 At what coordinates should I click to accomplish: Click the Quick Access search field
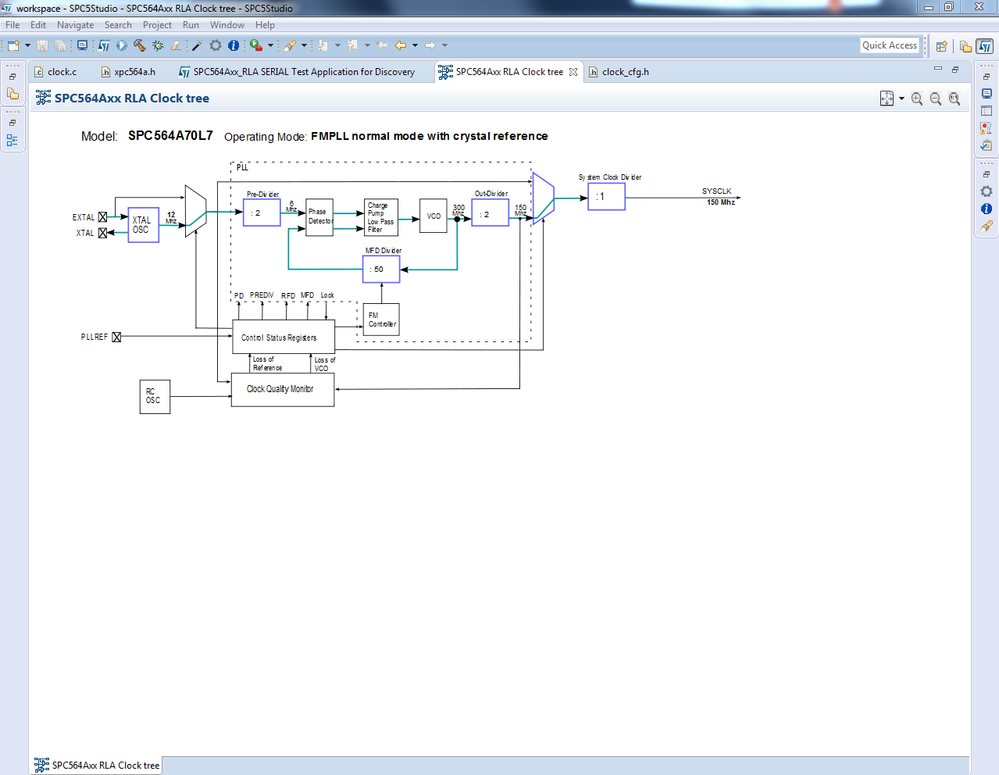pos(889,45)
